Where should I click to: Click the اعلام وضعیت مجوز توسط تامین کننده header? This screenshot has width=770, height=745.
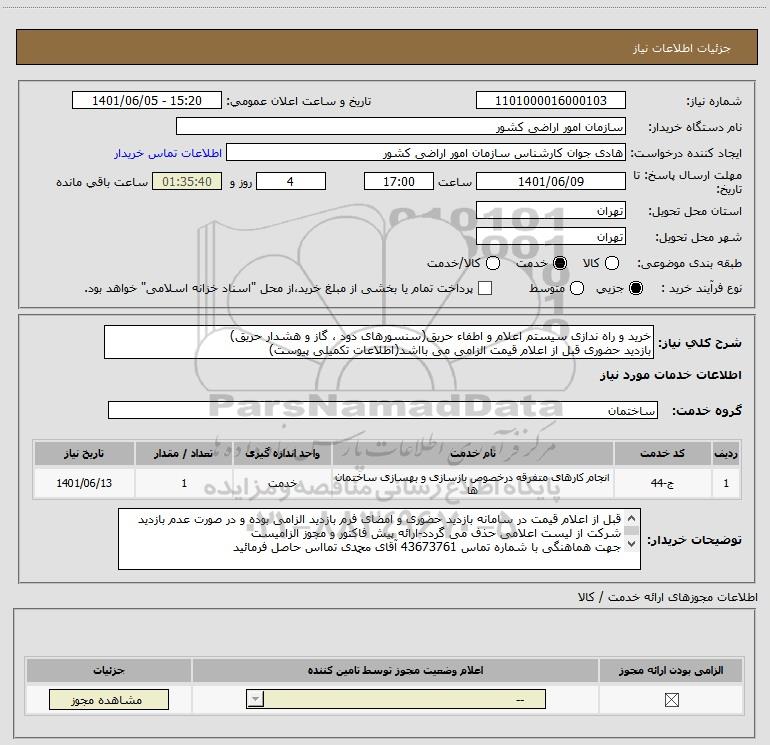point(395,670)
